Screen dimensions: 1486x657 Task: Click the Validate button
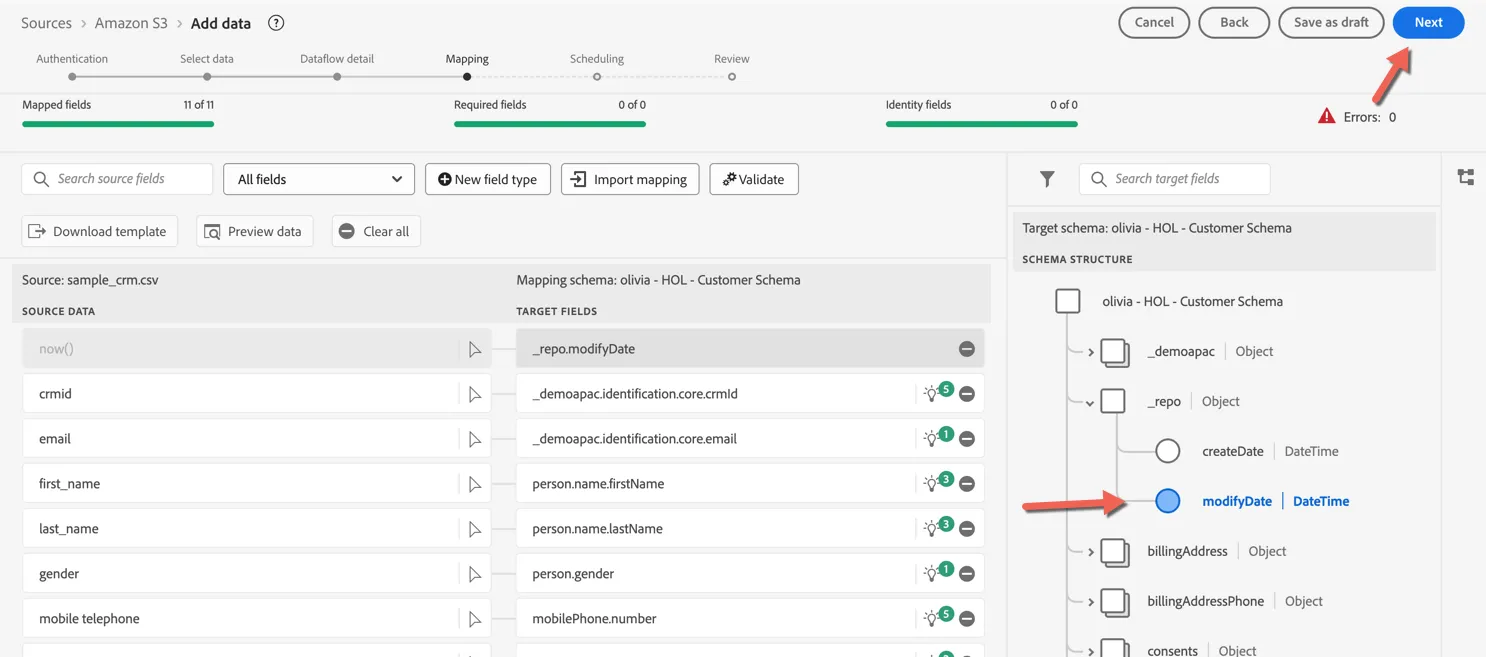coord(754,179)
